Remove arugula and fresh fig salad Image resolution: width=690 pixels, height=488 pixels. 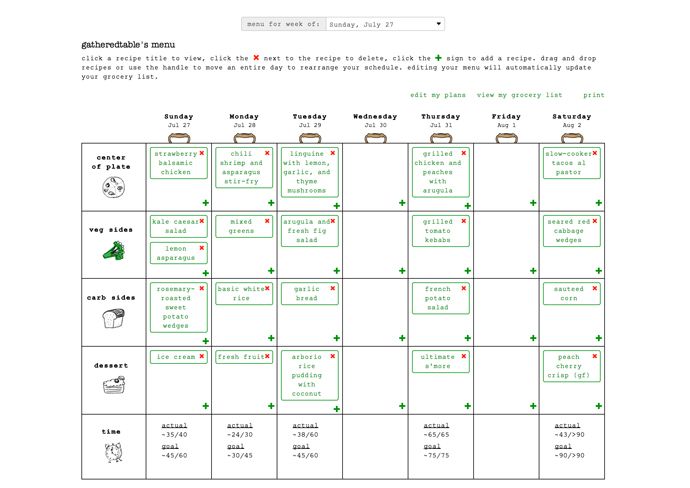tap(333, 221)
